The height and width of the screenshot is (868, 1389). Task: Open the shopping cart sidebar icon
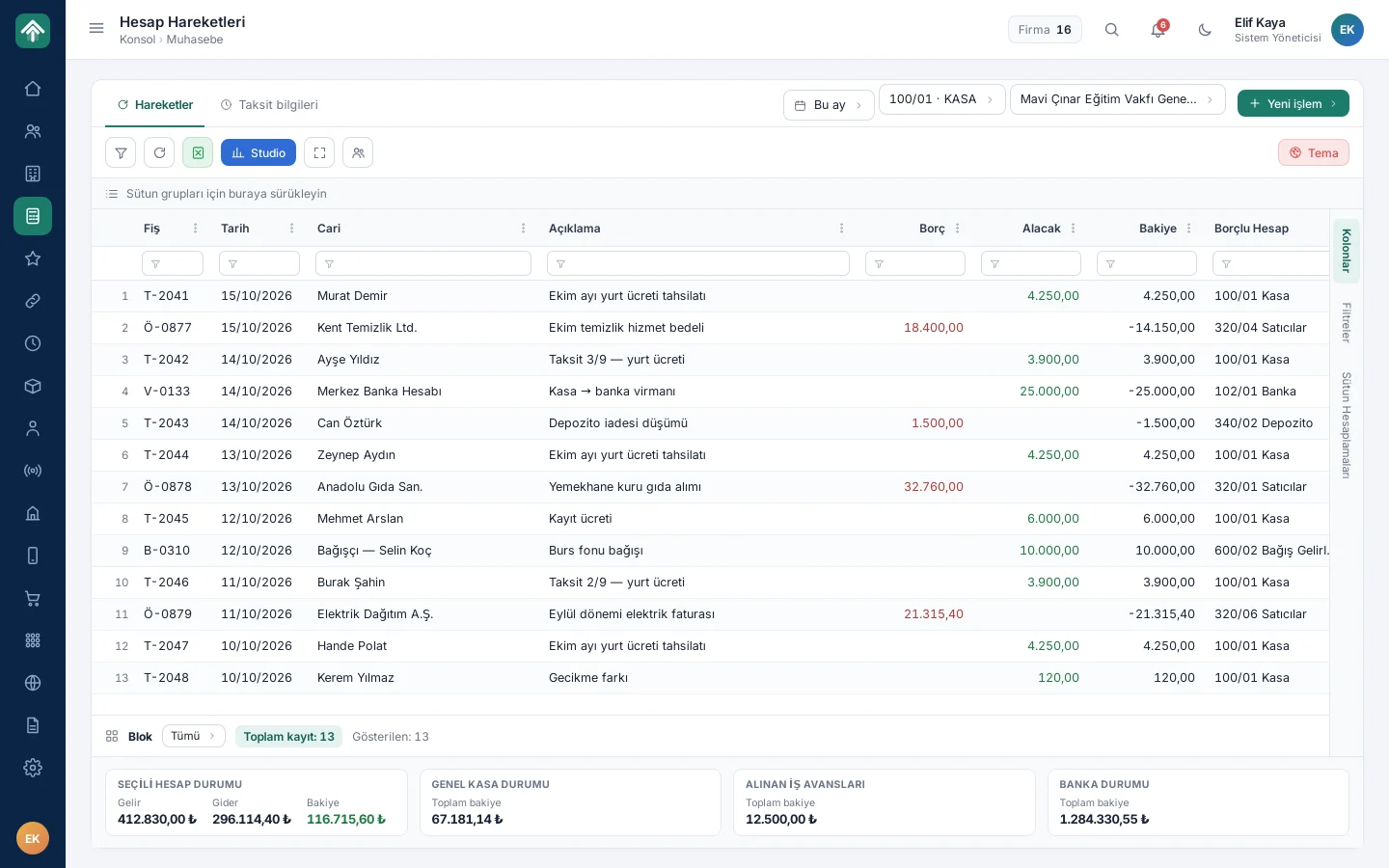33,598
